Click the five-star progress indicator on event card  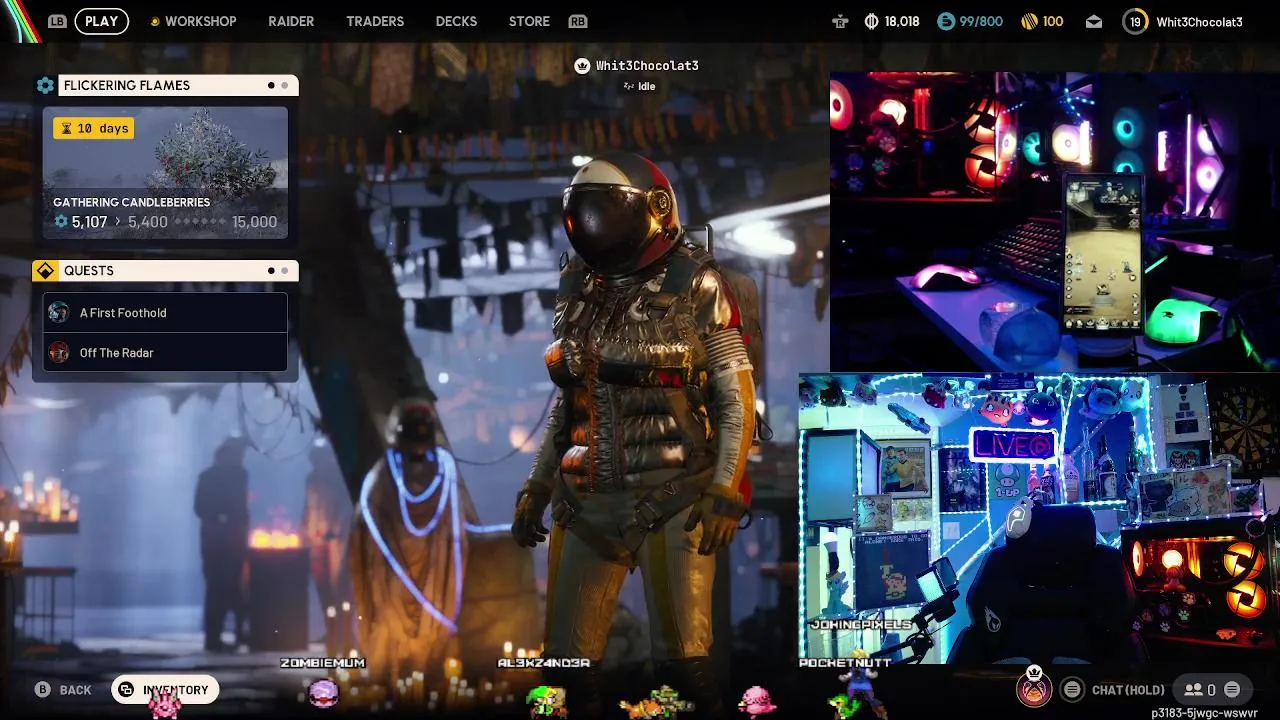click(x=199, y=222)
